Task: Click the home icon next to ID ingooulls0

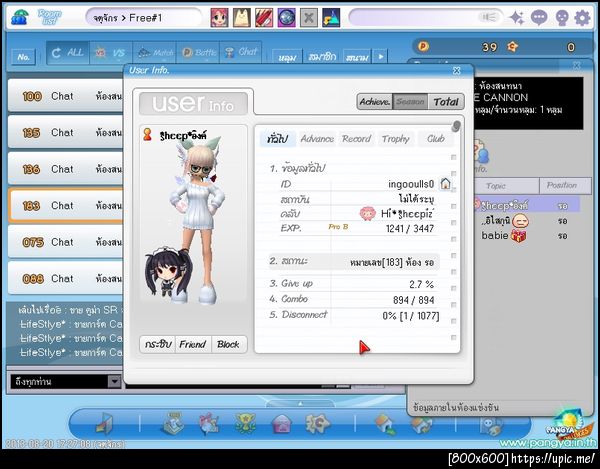Action: tap(445, 184)
